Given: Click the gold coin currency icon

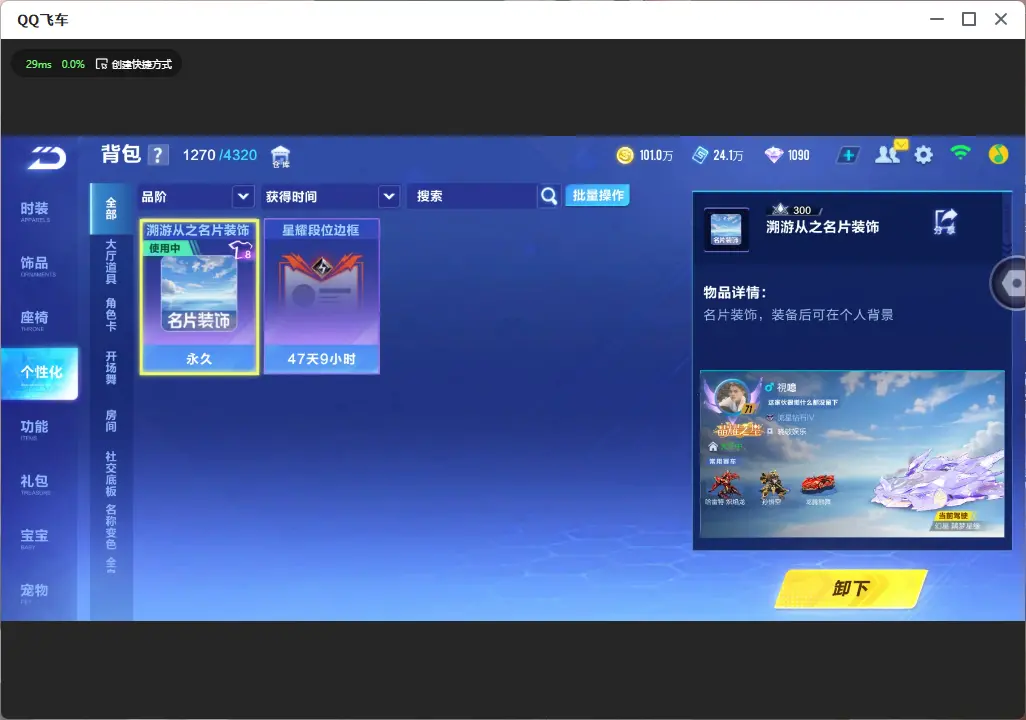Looking at the screenshot, I should point(625,155).
